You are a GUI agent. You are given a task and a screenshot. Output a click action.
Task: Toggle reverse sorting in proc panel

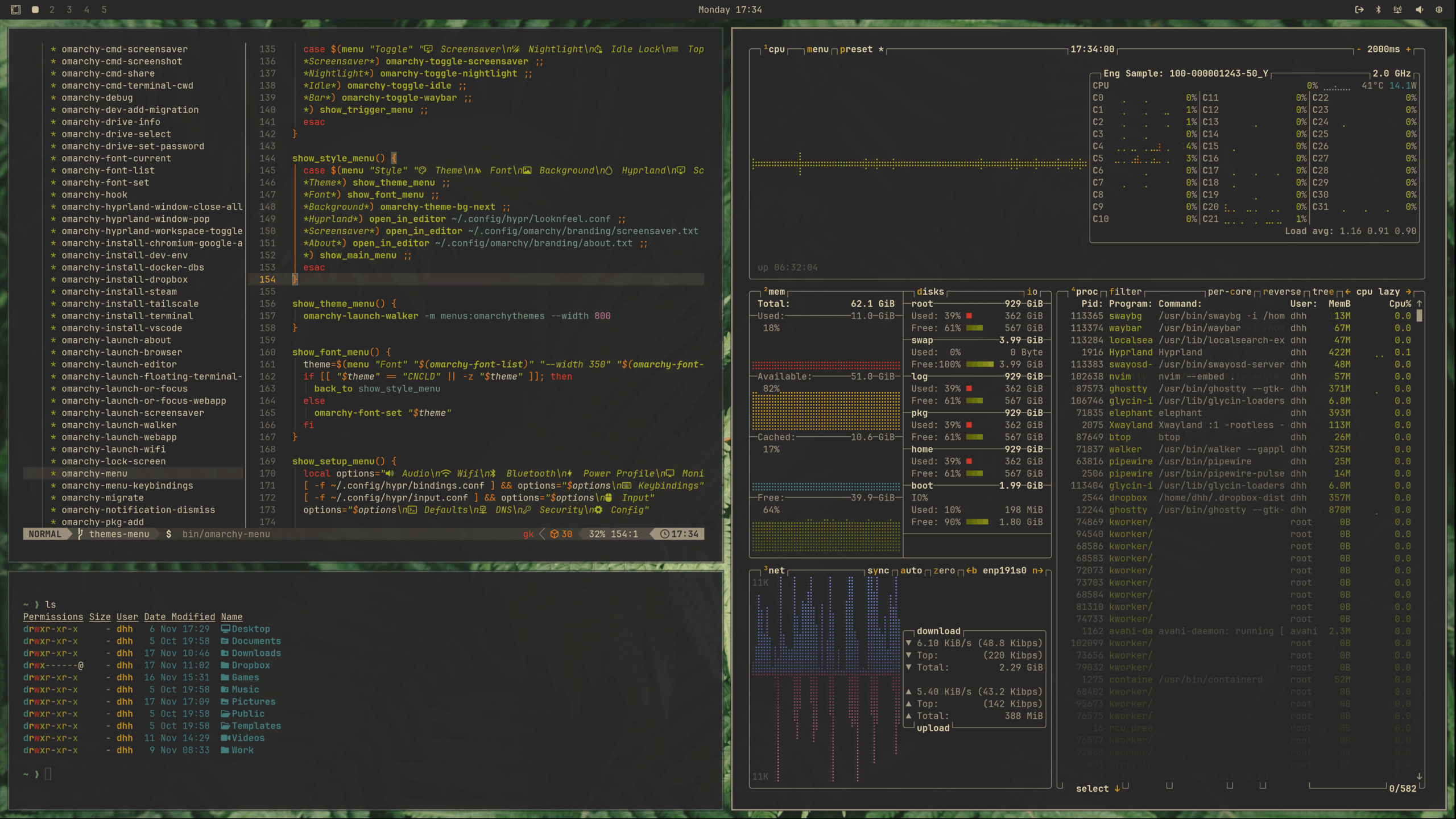pos(1281,292)
